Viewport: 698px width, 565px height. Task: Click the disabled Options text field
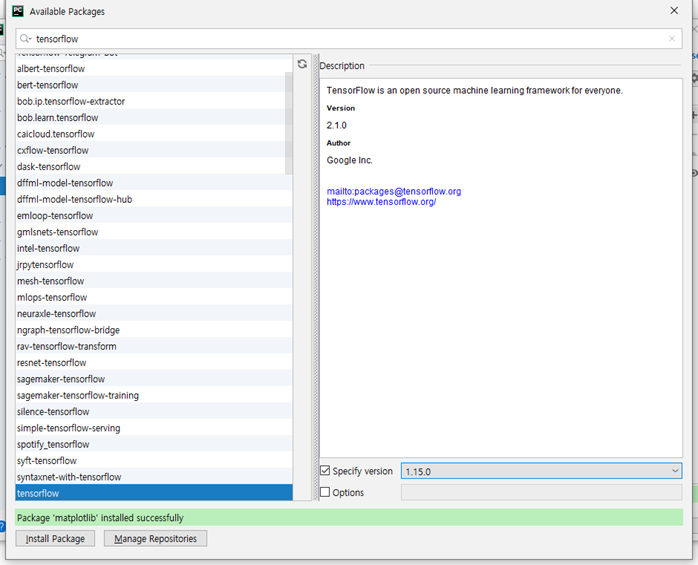(x=541, y=492)
